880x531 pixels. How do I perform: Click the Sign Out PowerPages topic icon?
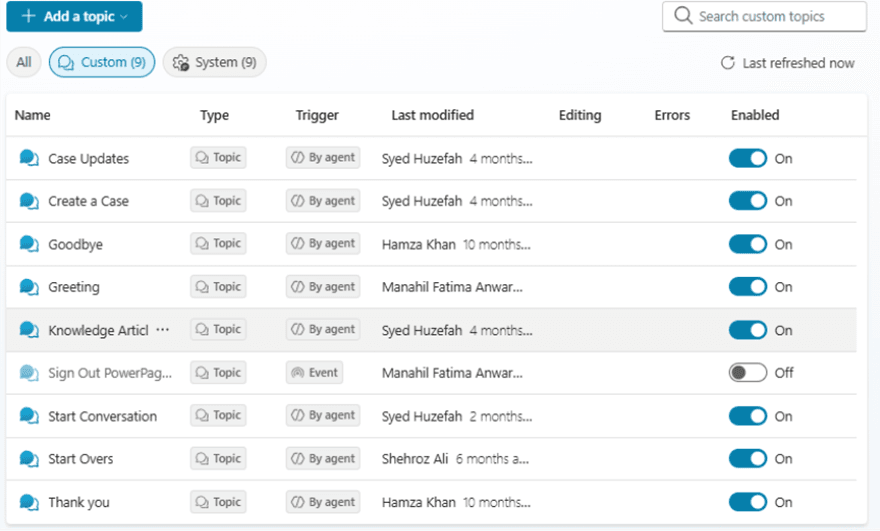[x=29, y=373]
